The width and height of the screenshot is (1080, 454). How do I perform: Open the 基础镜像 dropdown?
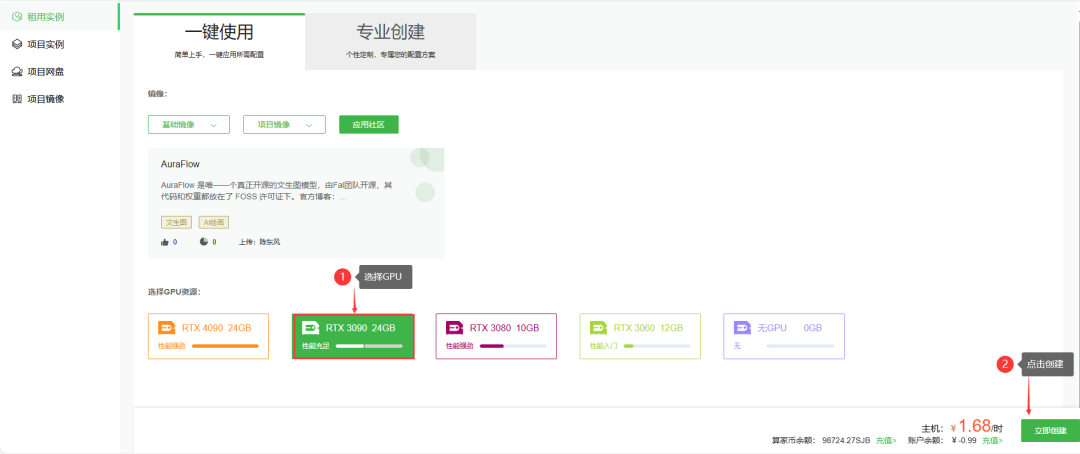(189, 125)
